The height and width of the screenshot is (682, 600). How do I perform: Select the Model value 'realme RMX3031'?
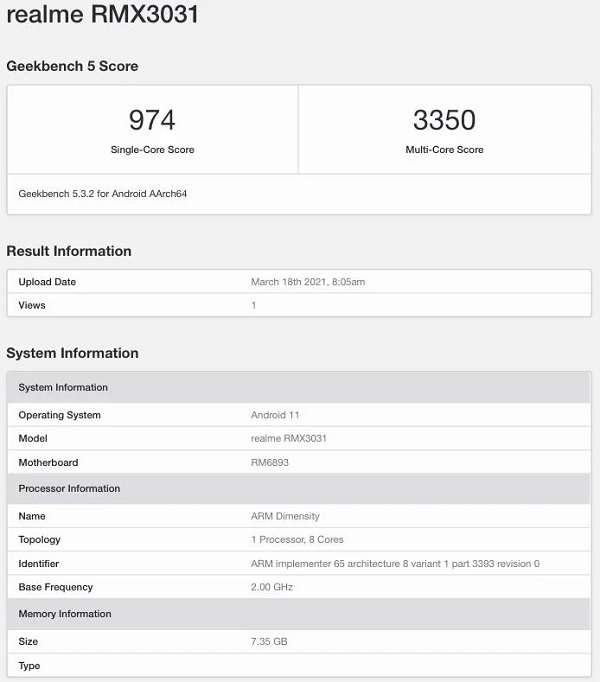(288, 438)
